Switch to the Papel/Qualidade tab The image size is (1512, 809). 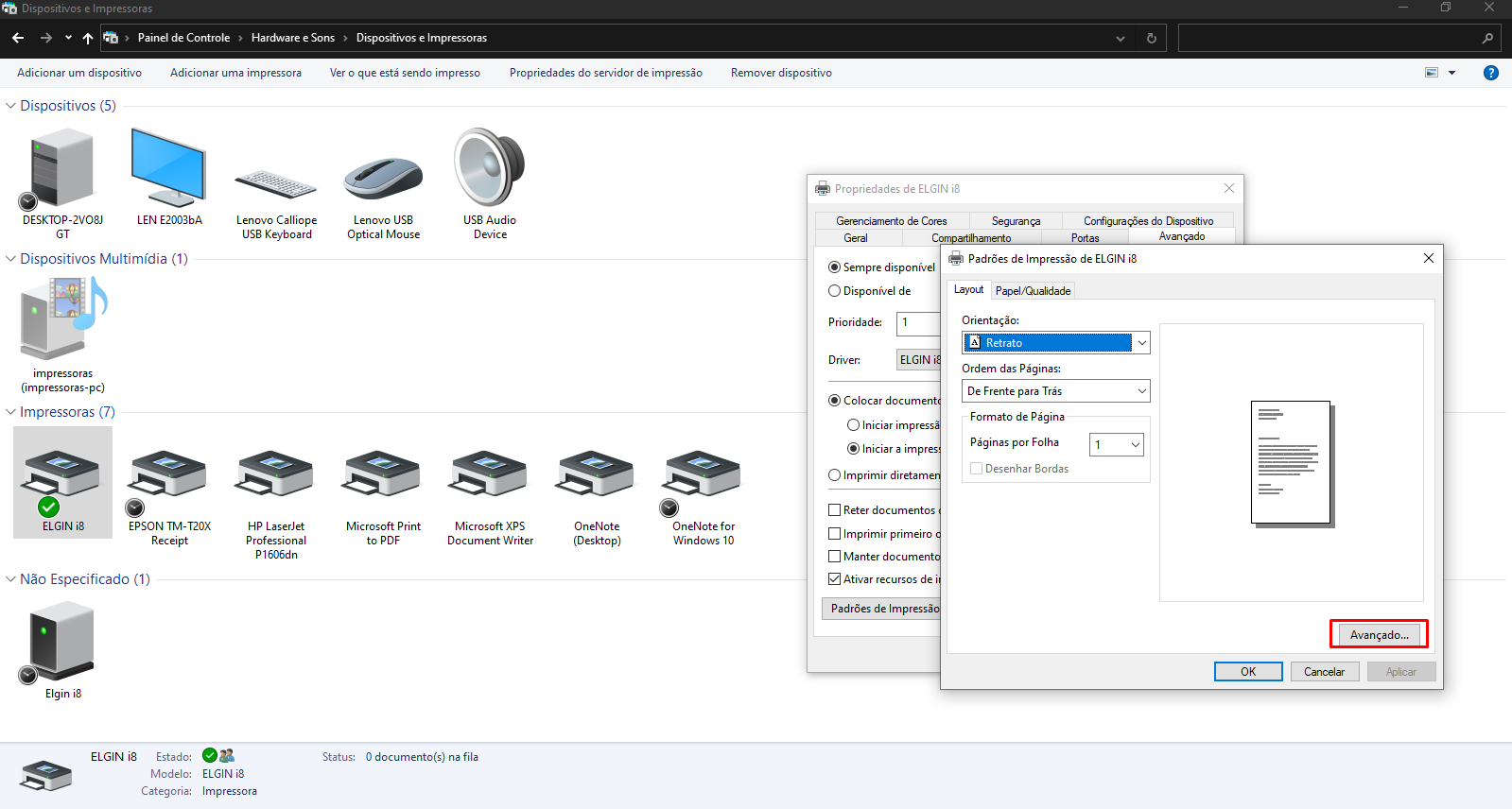1033,291
